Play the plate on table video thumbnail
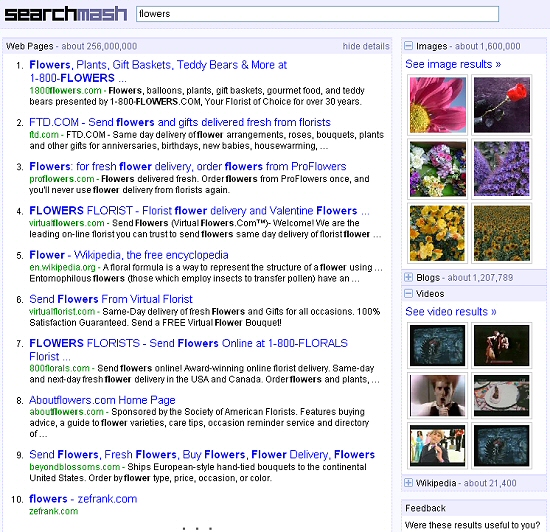This screenshot has height=532, width=550. tap(502, 396)
